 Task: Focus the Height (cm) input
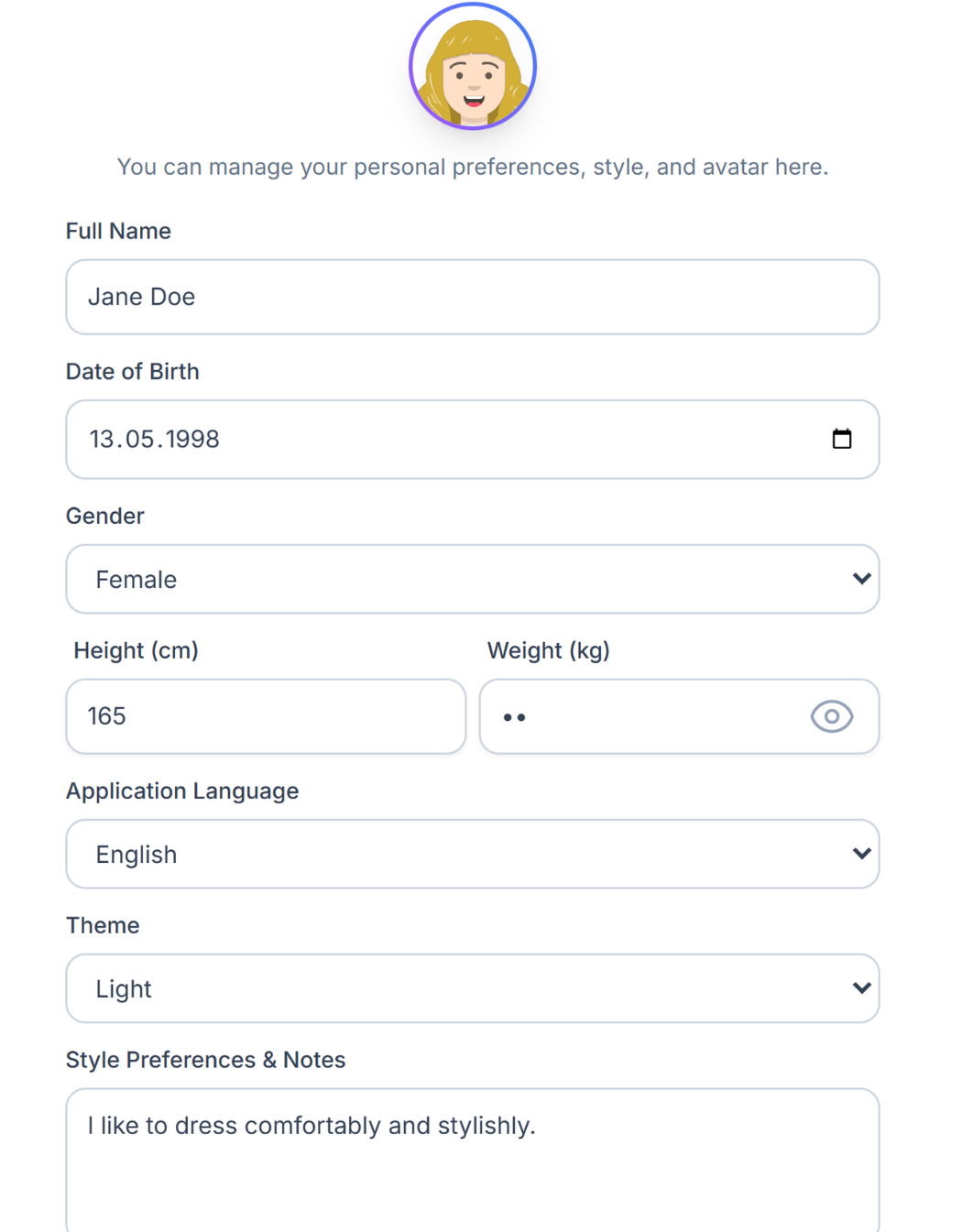(266, 716)
